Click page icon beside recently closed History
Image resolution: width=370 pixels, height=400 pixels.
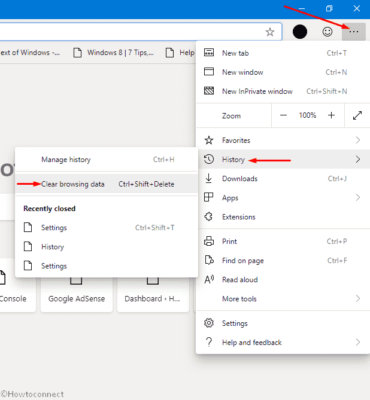28,247
